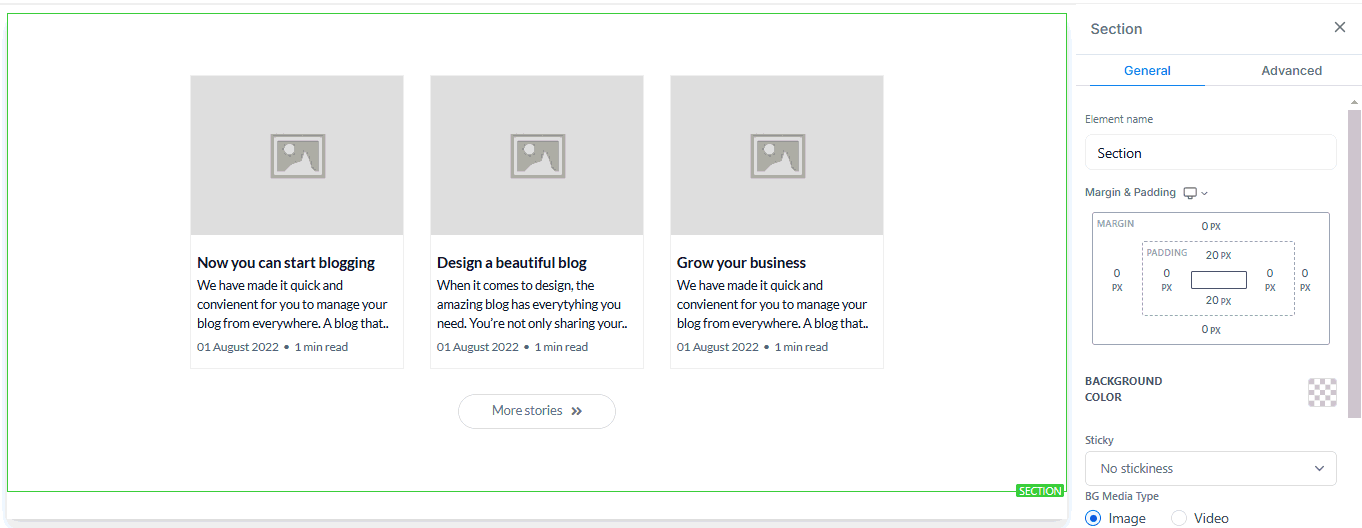The image size is (1362, 528).
Task: Switch to the Advanced tab
Action: click(x=1291, y=71)
